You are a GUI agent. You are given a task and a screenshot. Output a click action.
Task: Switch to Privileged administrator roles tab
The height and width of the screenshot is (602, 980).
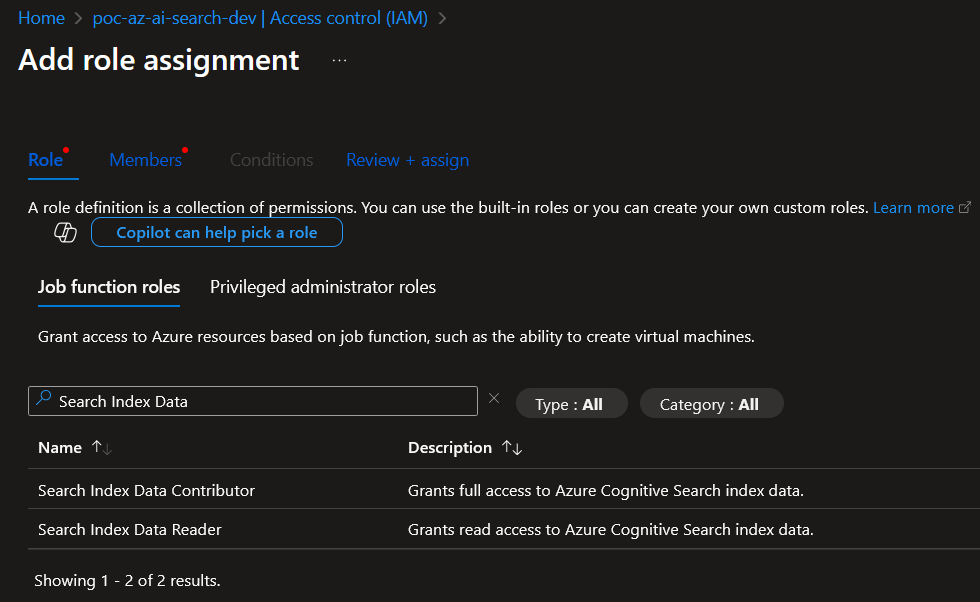322,287
